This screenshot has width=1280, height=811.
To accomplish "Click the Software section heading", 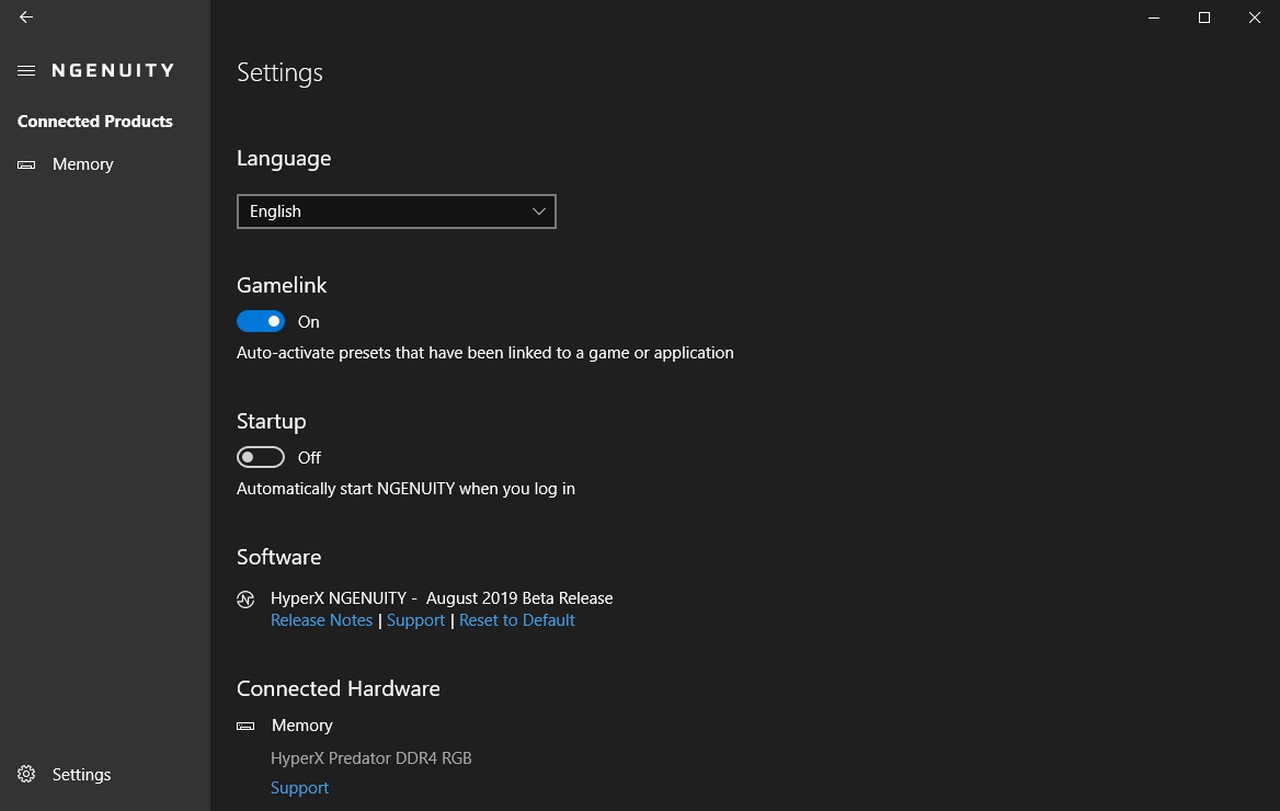I will pos(279,557).
